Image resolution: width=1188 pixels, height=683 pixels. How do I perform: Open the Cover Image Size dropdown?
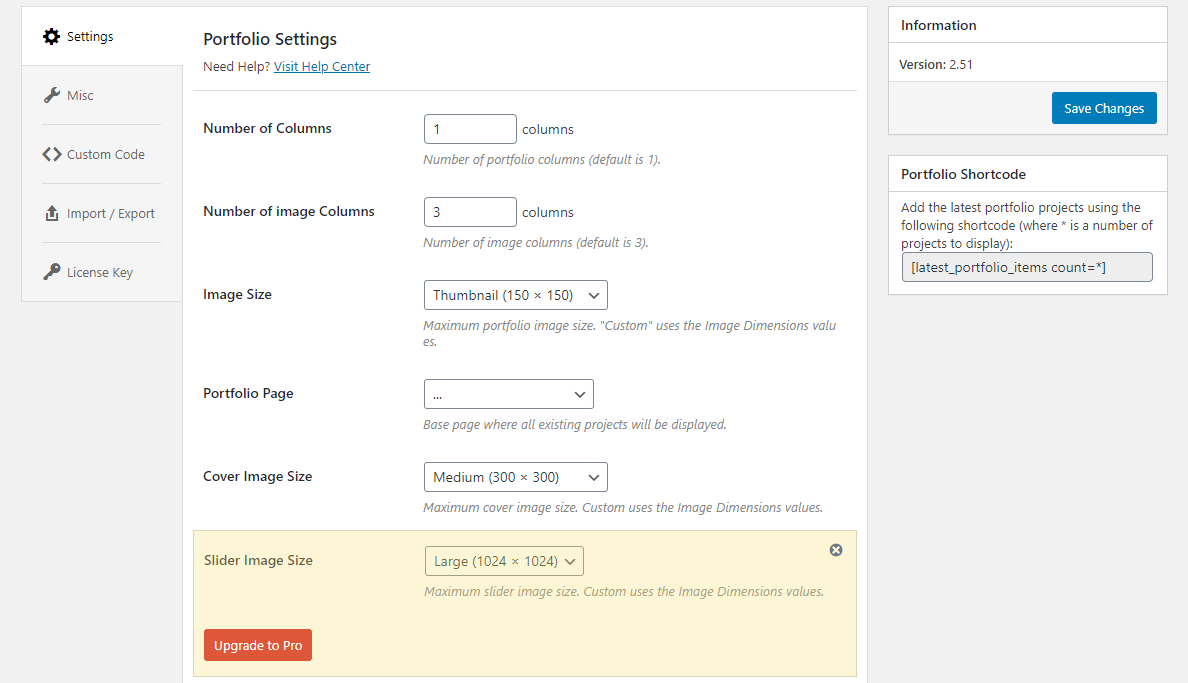(515, 476)
